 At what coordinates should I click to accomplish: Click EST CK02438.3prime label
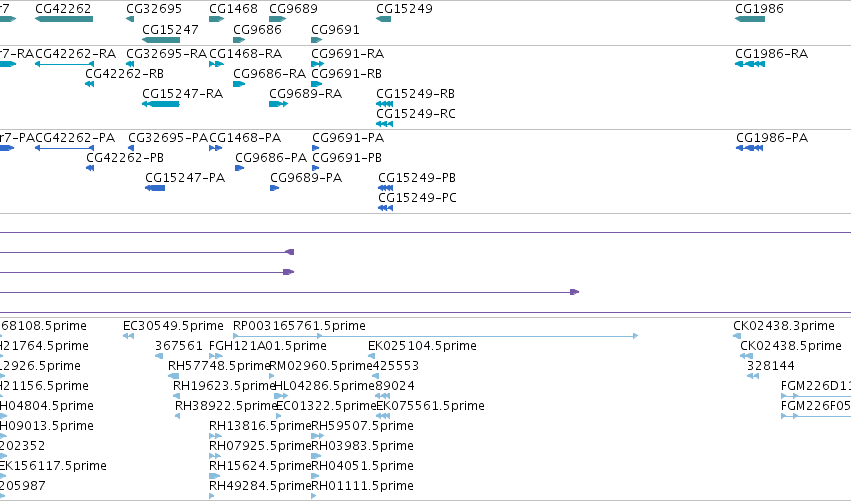click(x=784, y=326)
